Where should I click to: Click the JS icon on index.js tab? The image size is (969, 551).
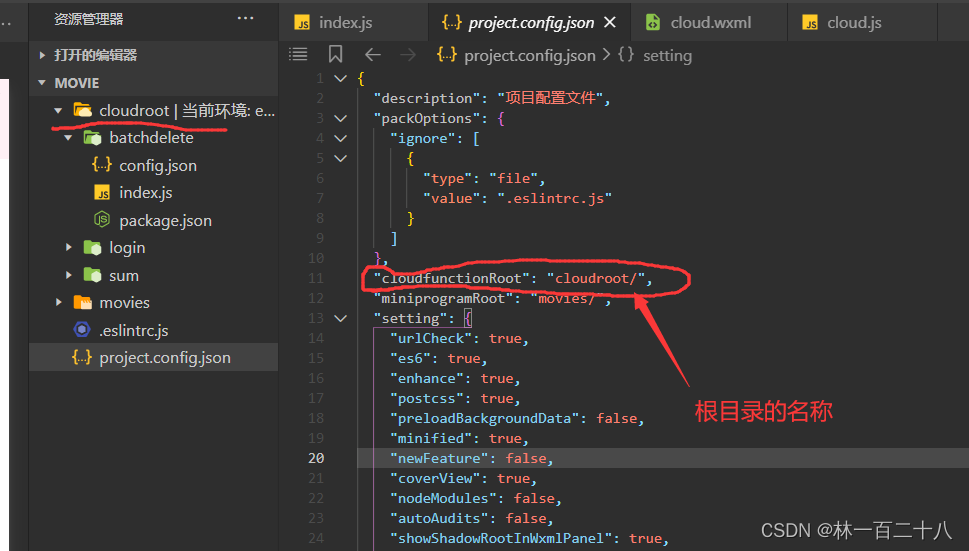[x=302, y=22]
